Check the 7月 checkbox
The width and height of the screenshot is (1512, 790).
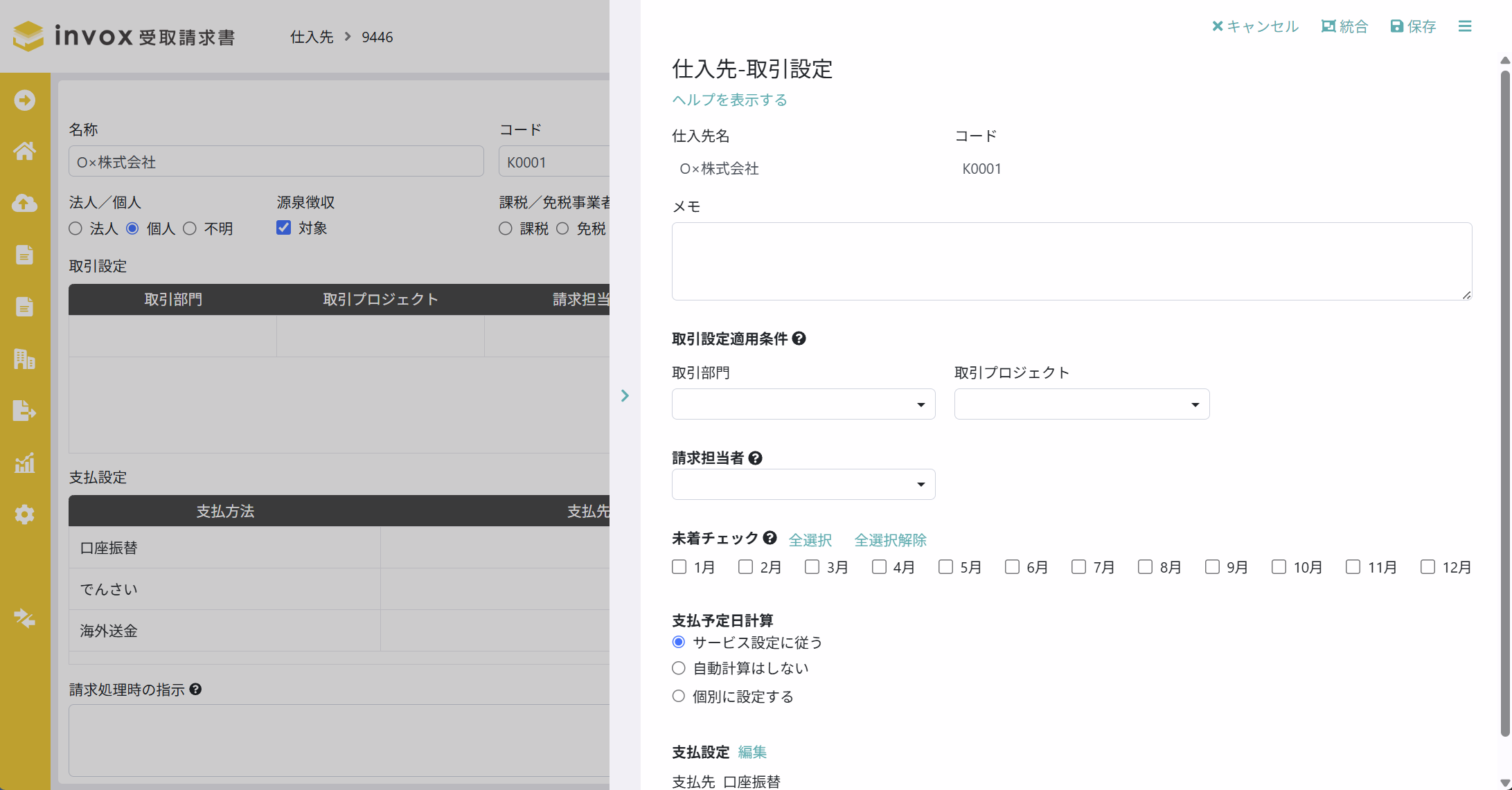[x=1078, y=567]
